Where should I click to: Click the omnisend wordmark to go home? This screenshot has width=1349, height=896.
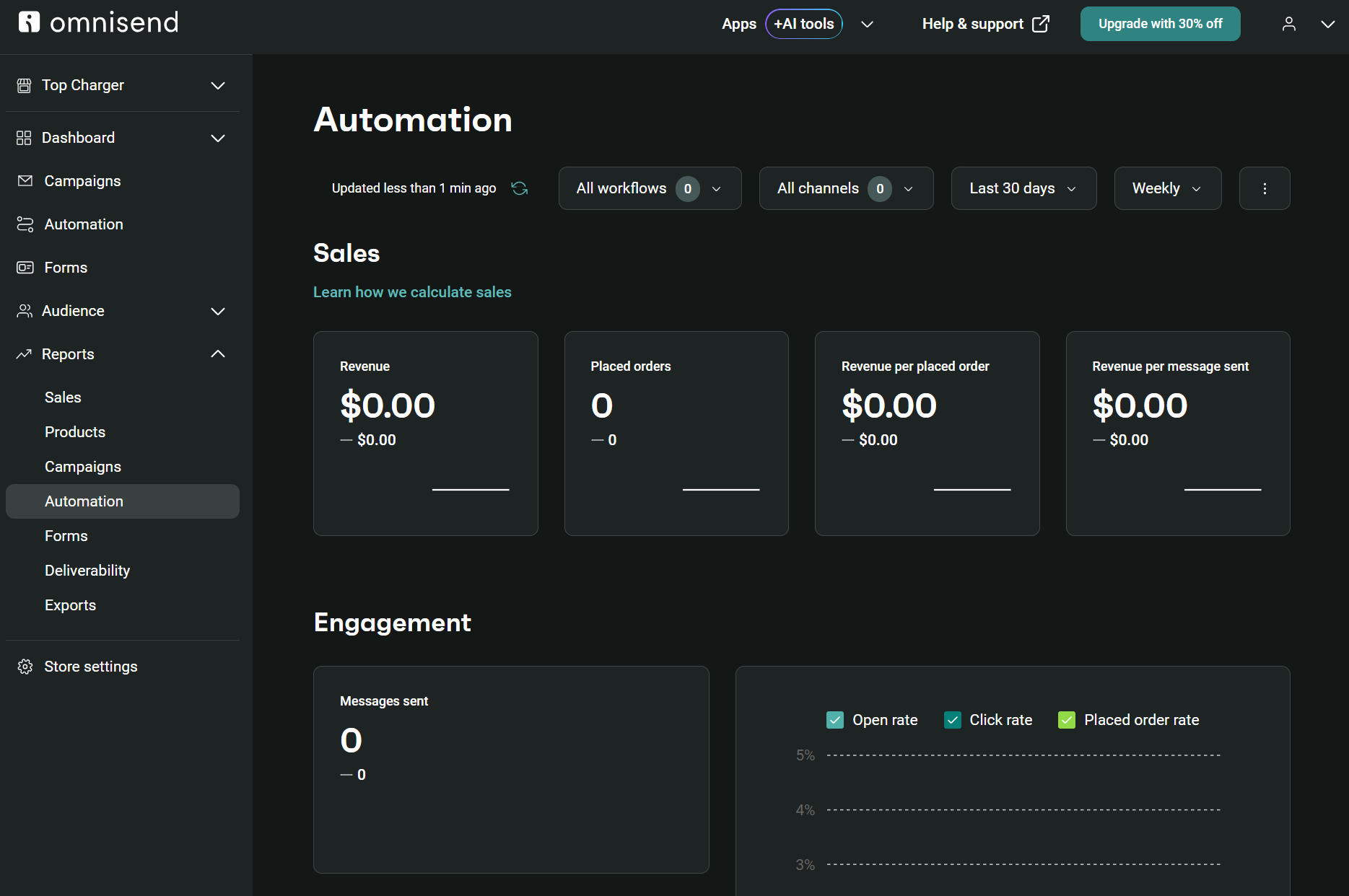tap(114, 22)
